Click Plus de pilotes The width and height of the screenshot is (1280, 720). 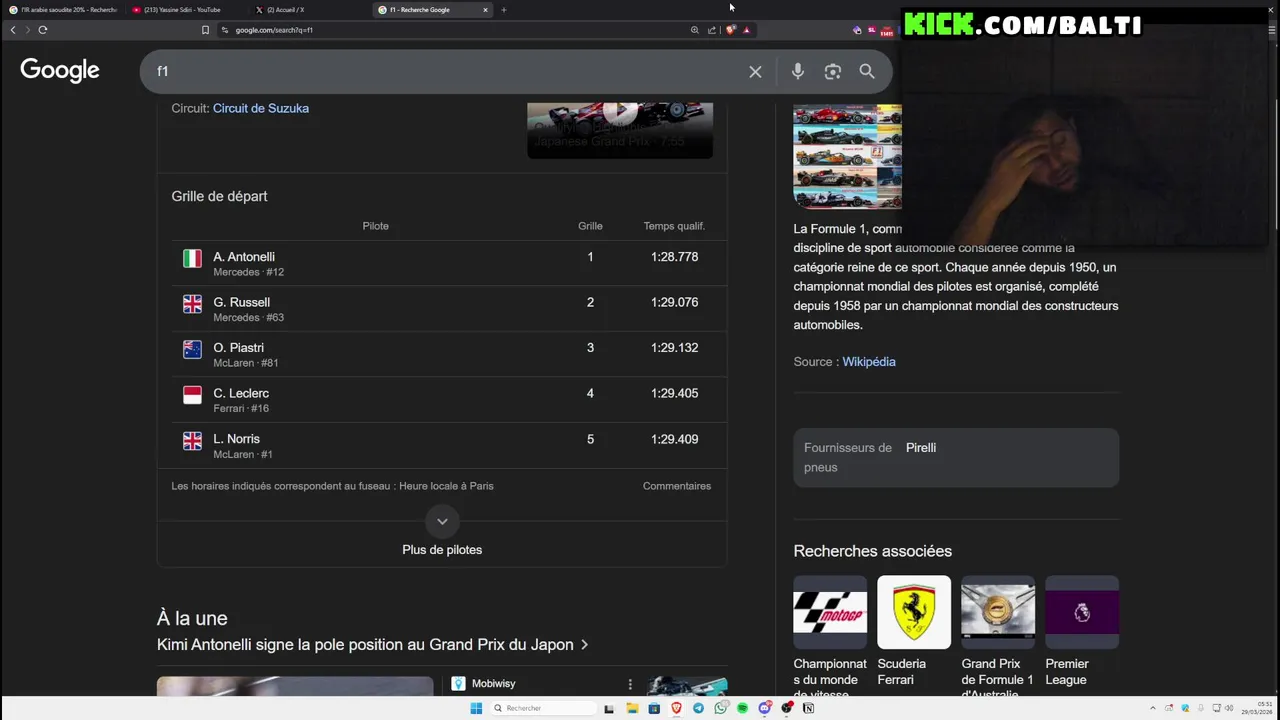click(442, 550)
